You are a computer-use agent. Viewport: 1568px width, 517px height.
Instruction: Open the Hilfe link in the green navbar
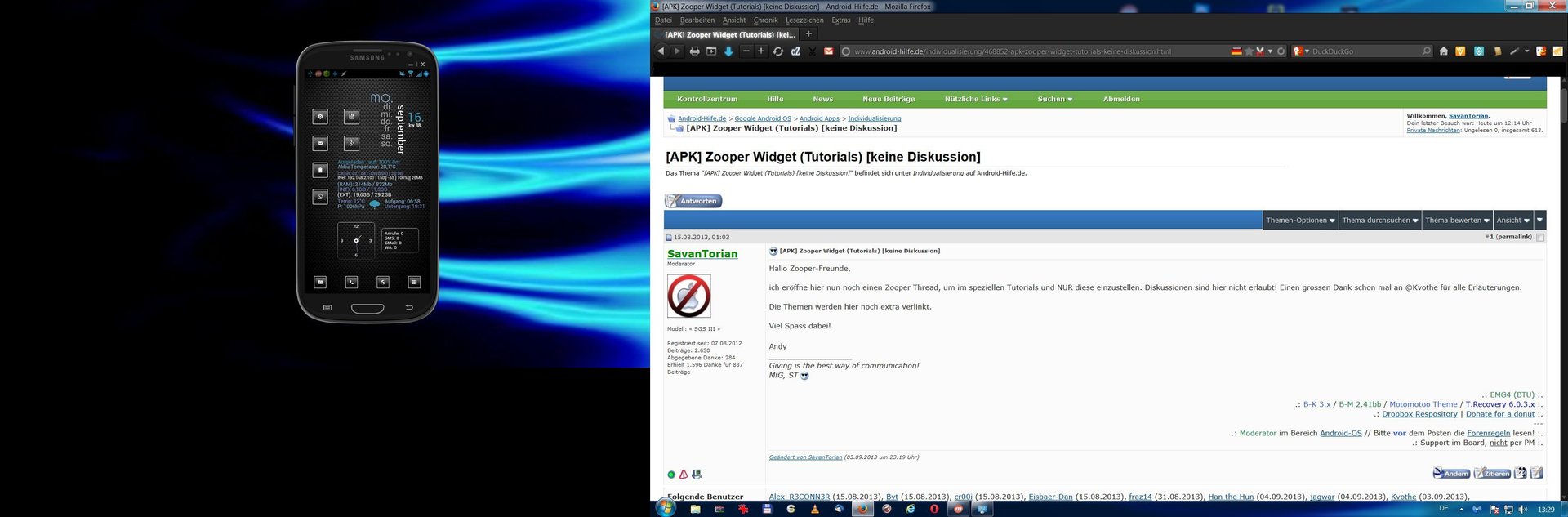(x=775, y=99)
